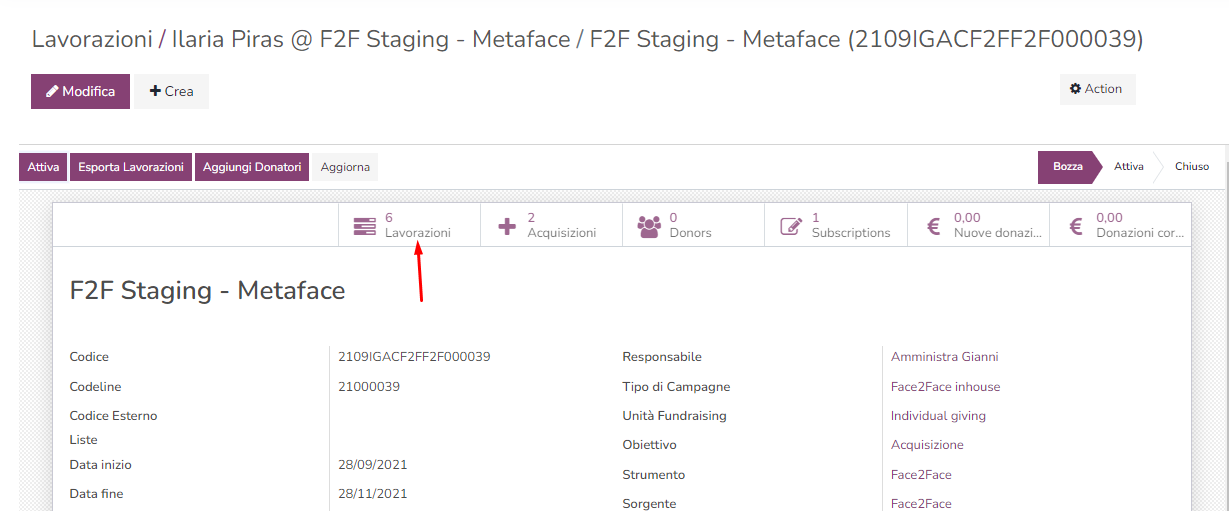Click Esporta Lavorazioni button
Screen dimensions: 1229x511
pos(131,167)
